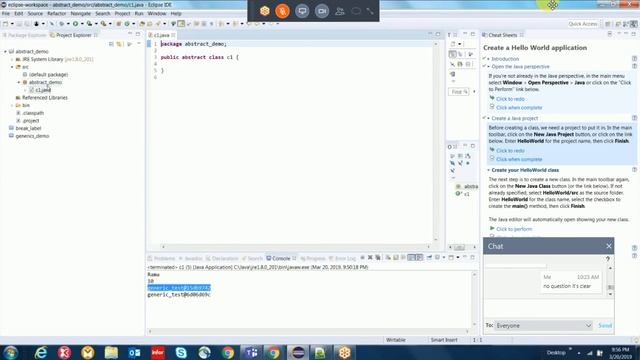Screen dimensions: 640x360
Task: Open the File menu
Action: coord(6,13)
